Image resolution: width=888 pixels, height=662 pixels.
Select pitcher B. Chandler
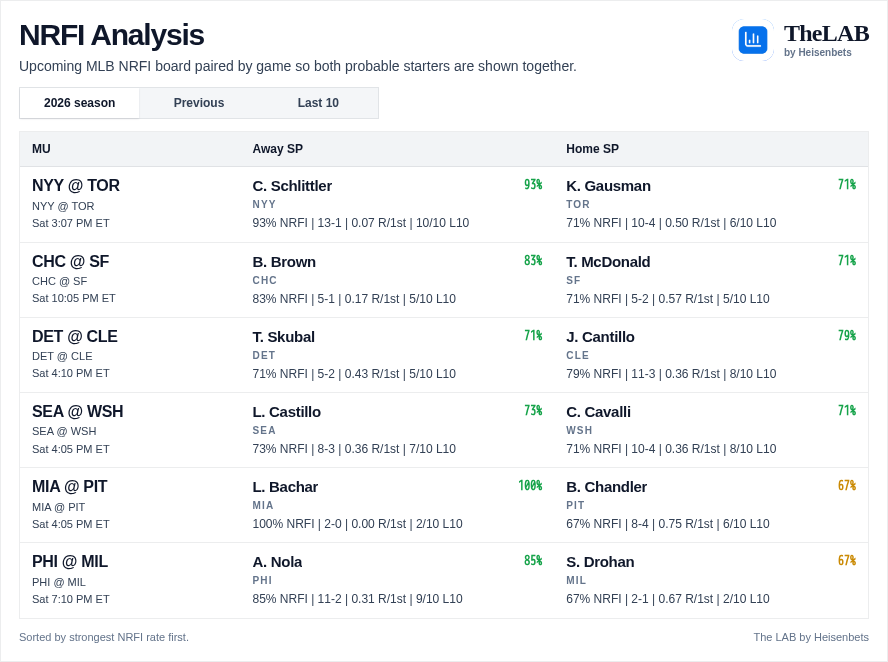[x=607, y=487]
